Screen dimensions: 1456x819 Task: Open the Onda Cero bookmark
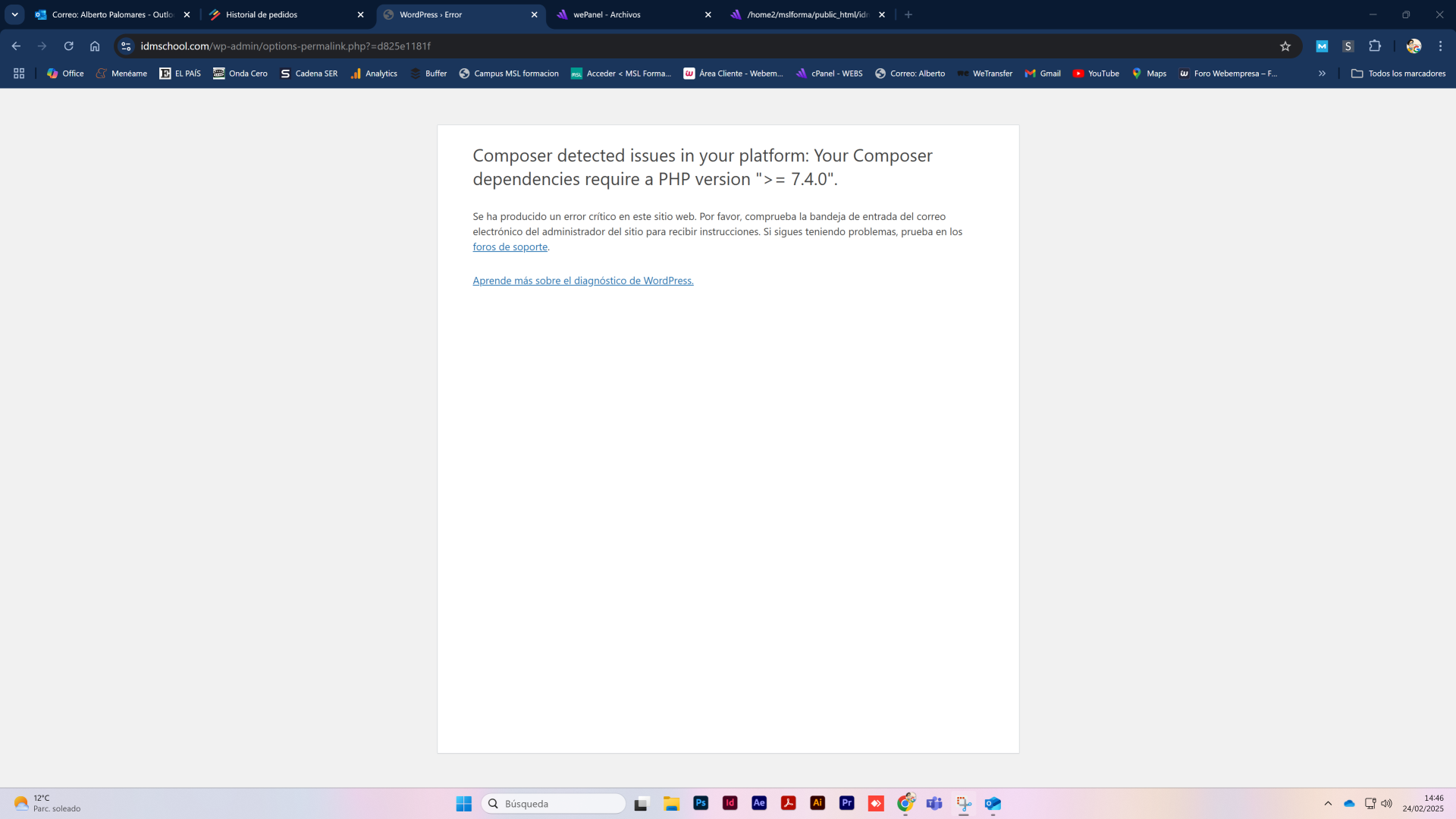coord(240,74)
